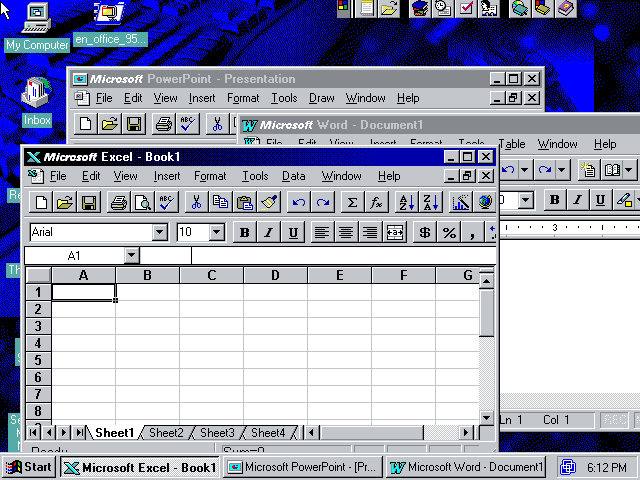Click the Select All corner button
Image resolution: width=640 pixels, height=480 pixels.
(38, 275)
